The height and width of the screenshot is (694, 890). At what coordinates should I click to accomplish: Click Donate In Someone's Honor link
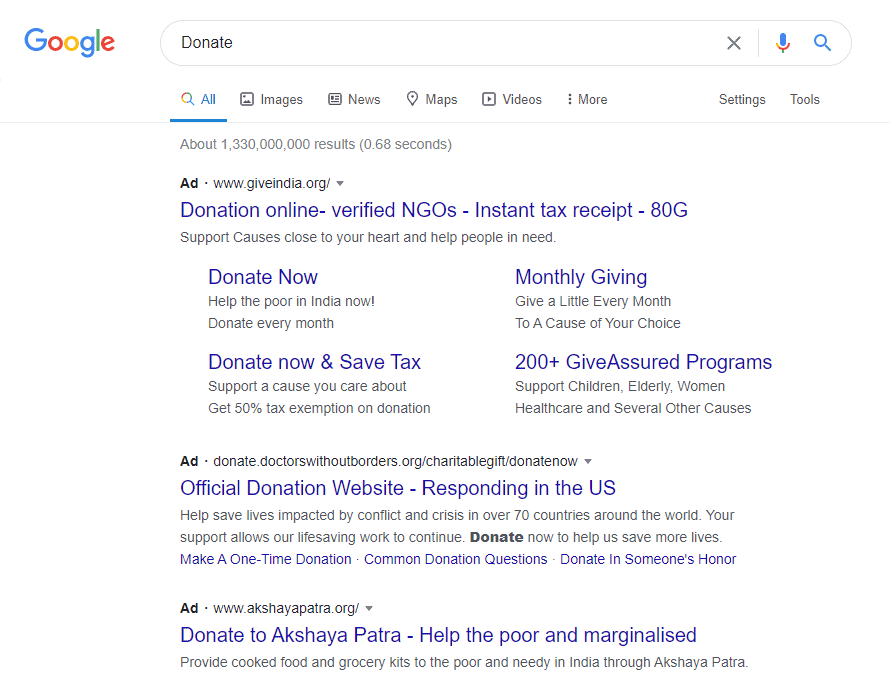pos(648,559)
